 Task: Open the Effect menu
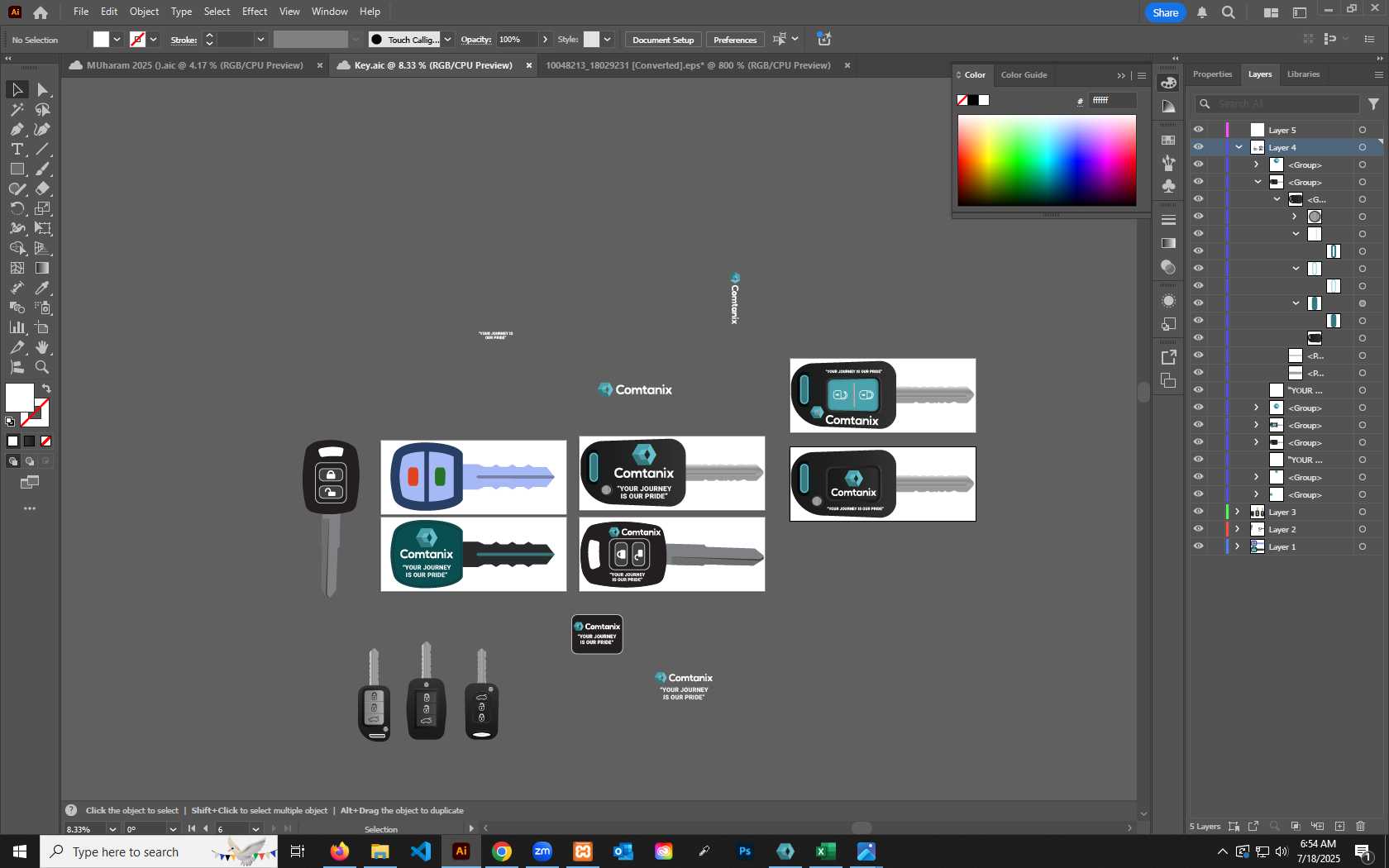click(255, 12)
